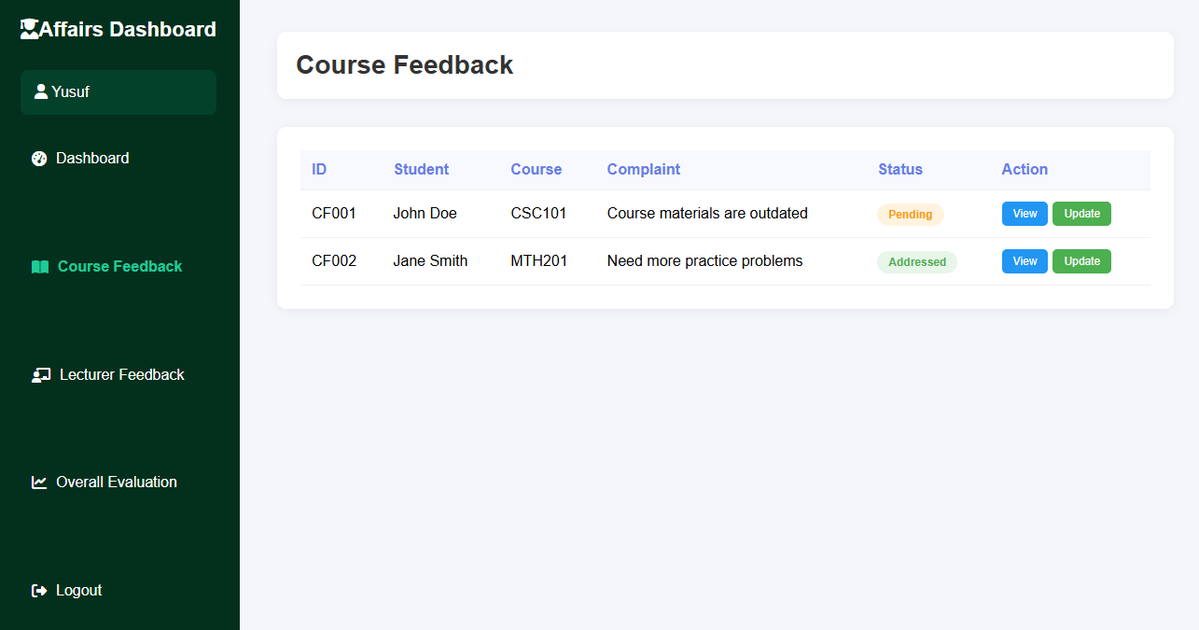1199x630 pixels.
Task: Click the Yusuf user profile card
Action: (x=119, y=93)
